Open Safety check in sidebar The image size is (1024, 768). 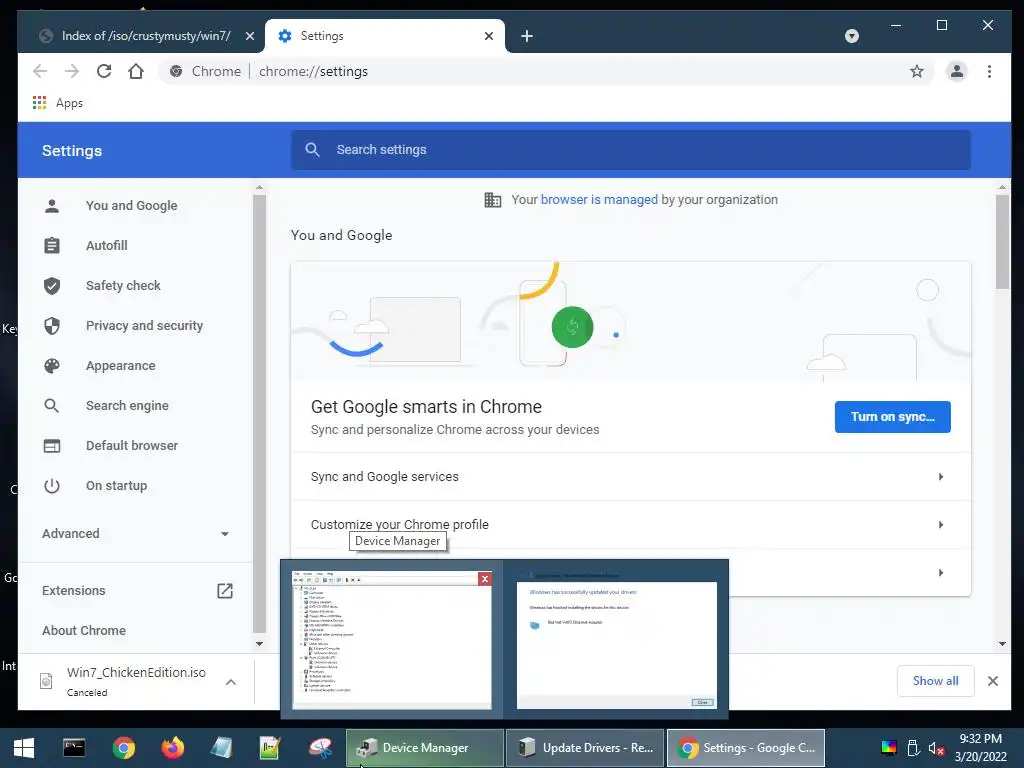tap(123, 285)
